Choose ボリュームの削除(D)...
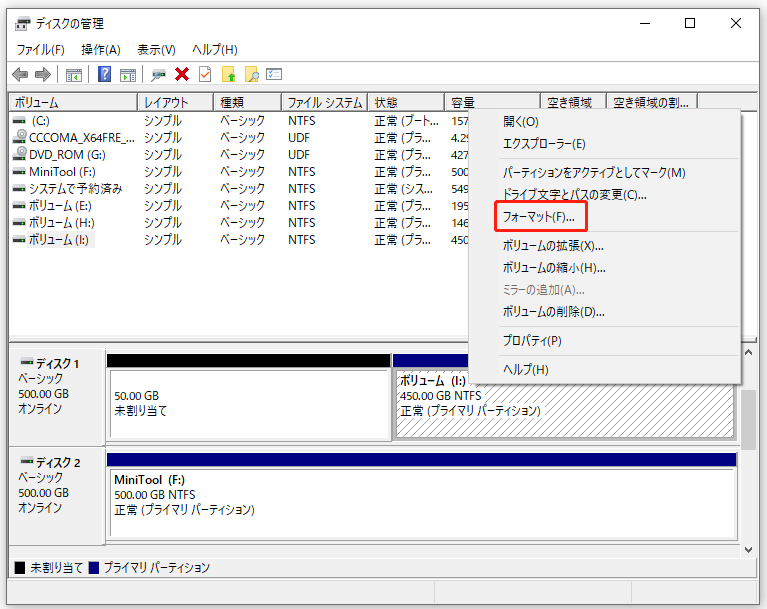The image size is (767, 609). coord(605,312)
